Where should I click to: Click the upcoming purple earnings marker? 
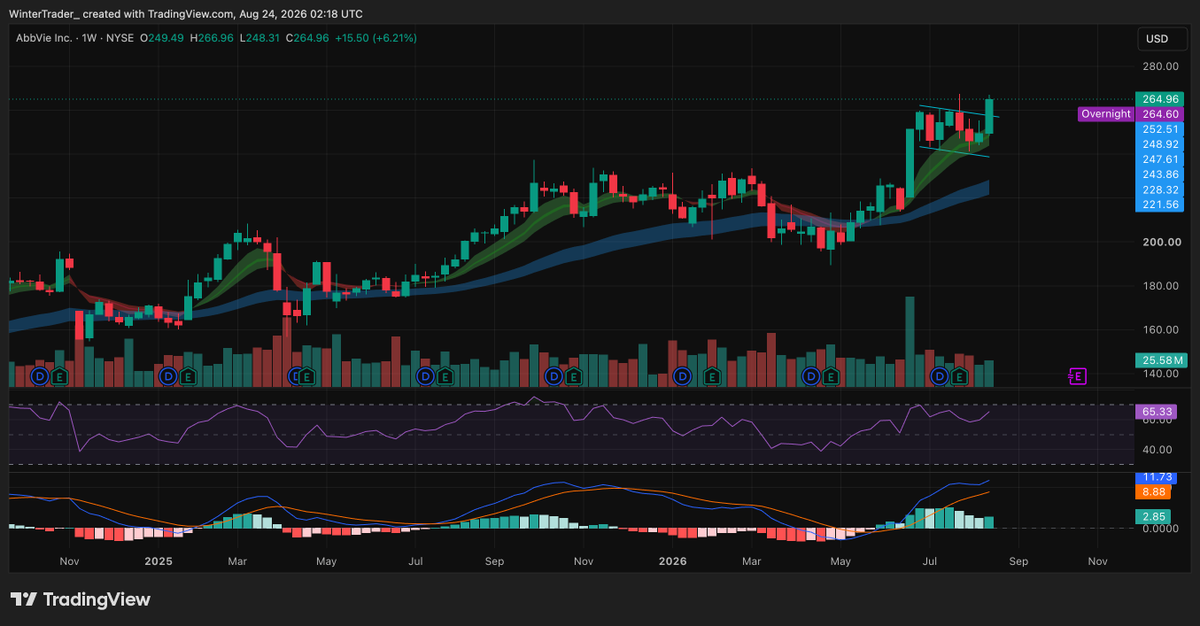1078,377
